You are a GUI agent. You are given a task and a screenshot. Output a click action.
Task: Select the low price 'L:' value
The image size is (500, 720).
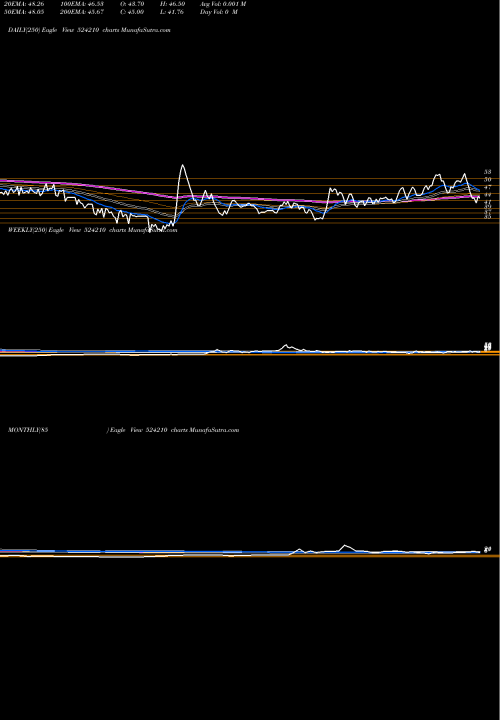pos(172,12)
